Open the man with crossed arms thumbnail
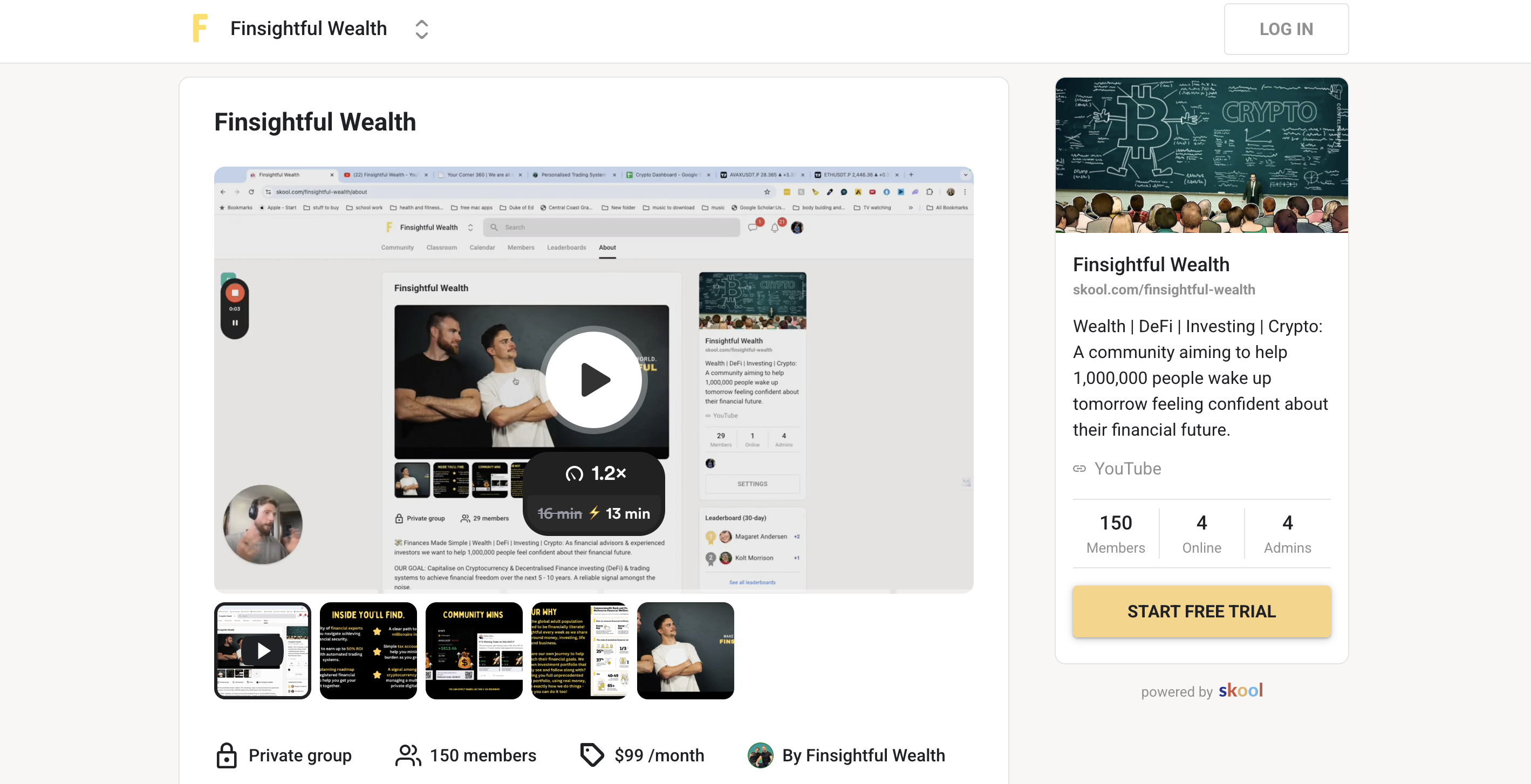This screenshot has width=1531, height=784. [685, 650]
